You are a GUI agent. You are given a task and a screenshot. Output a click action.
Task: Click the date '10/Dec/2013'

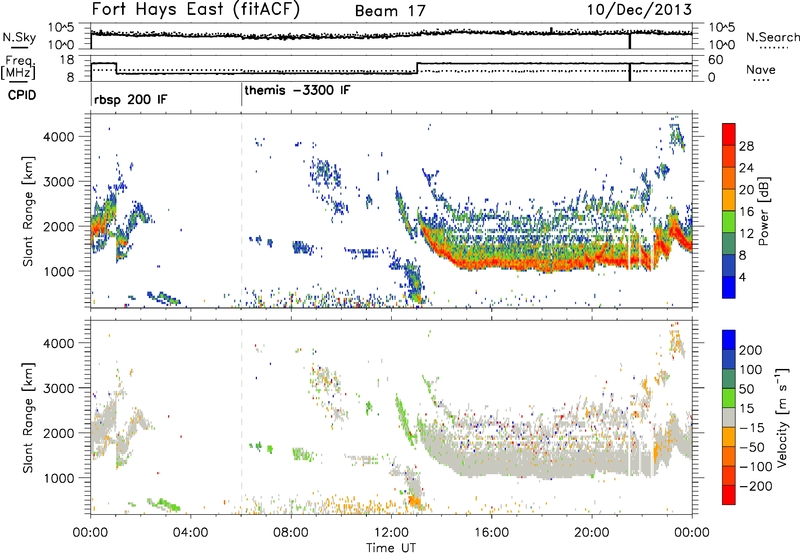(639, 9)
